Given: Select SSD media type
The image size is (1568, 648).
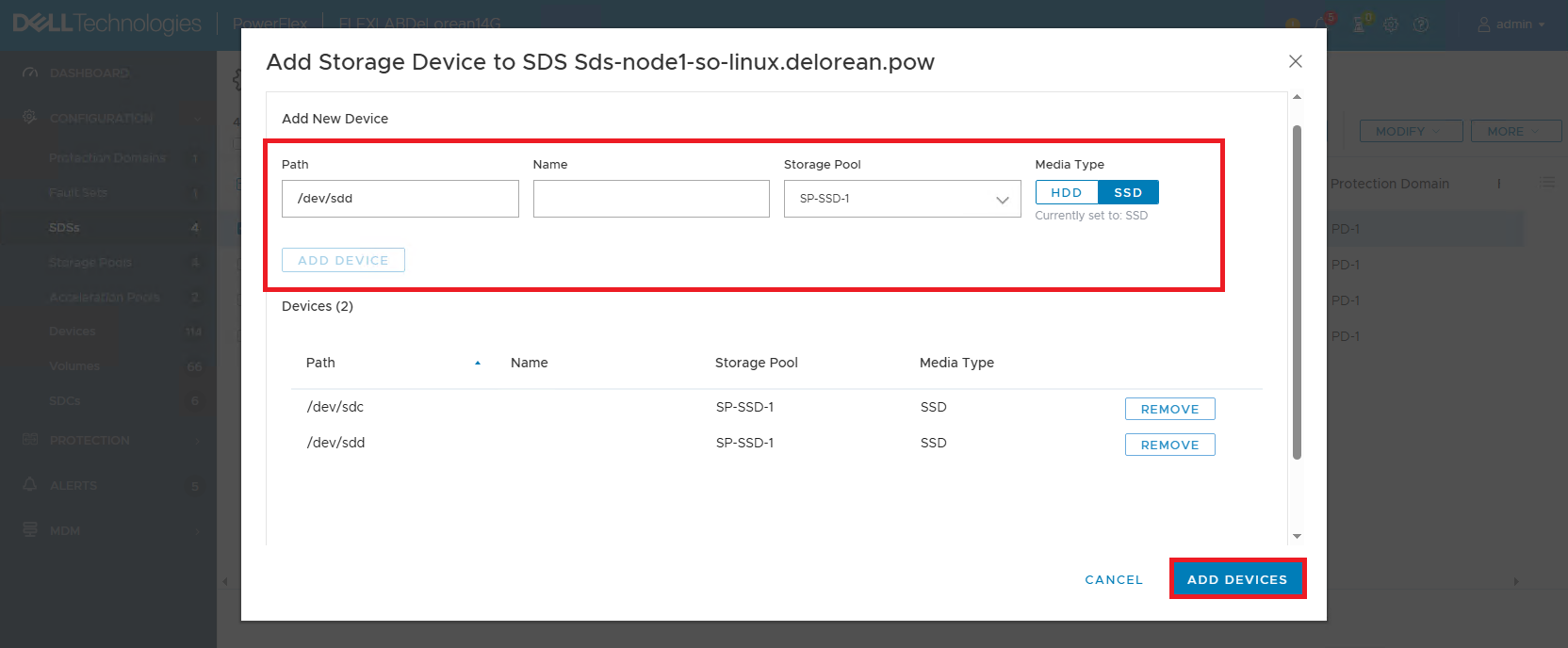Looking at the screenshot, I should 1128,192.
